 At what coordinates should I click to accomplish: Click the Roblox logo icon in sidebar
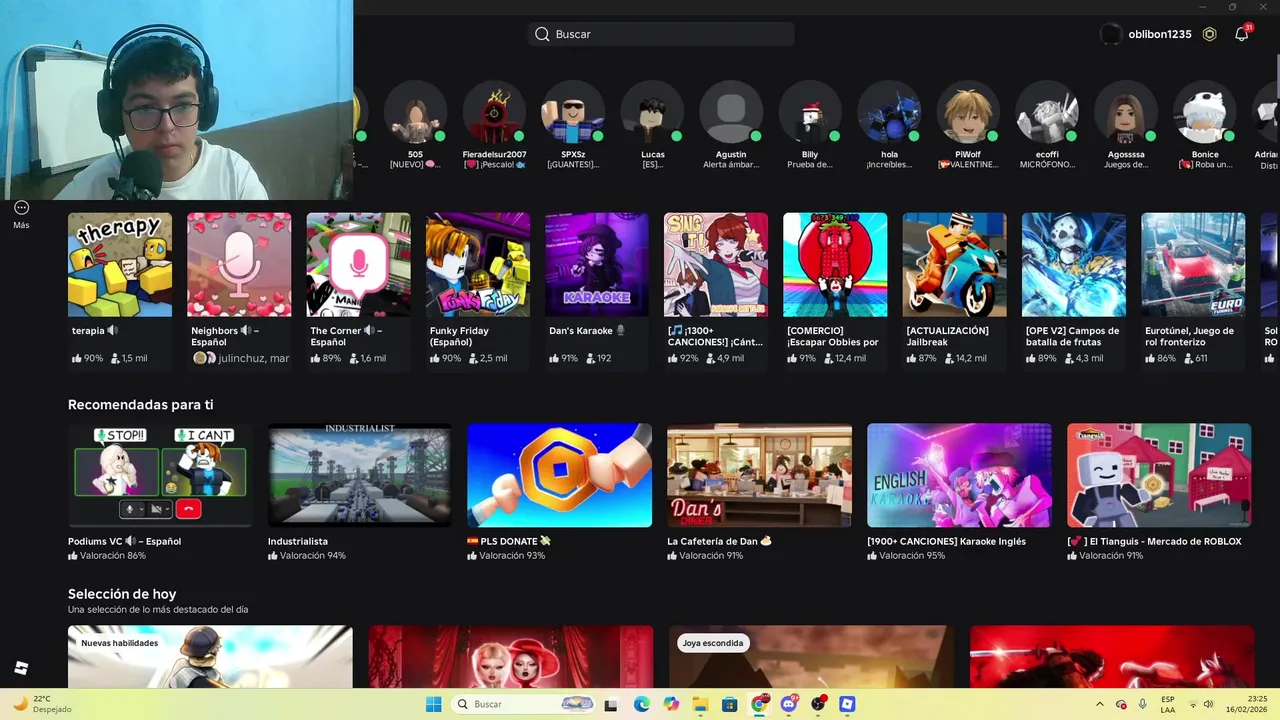point(21,668)
